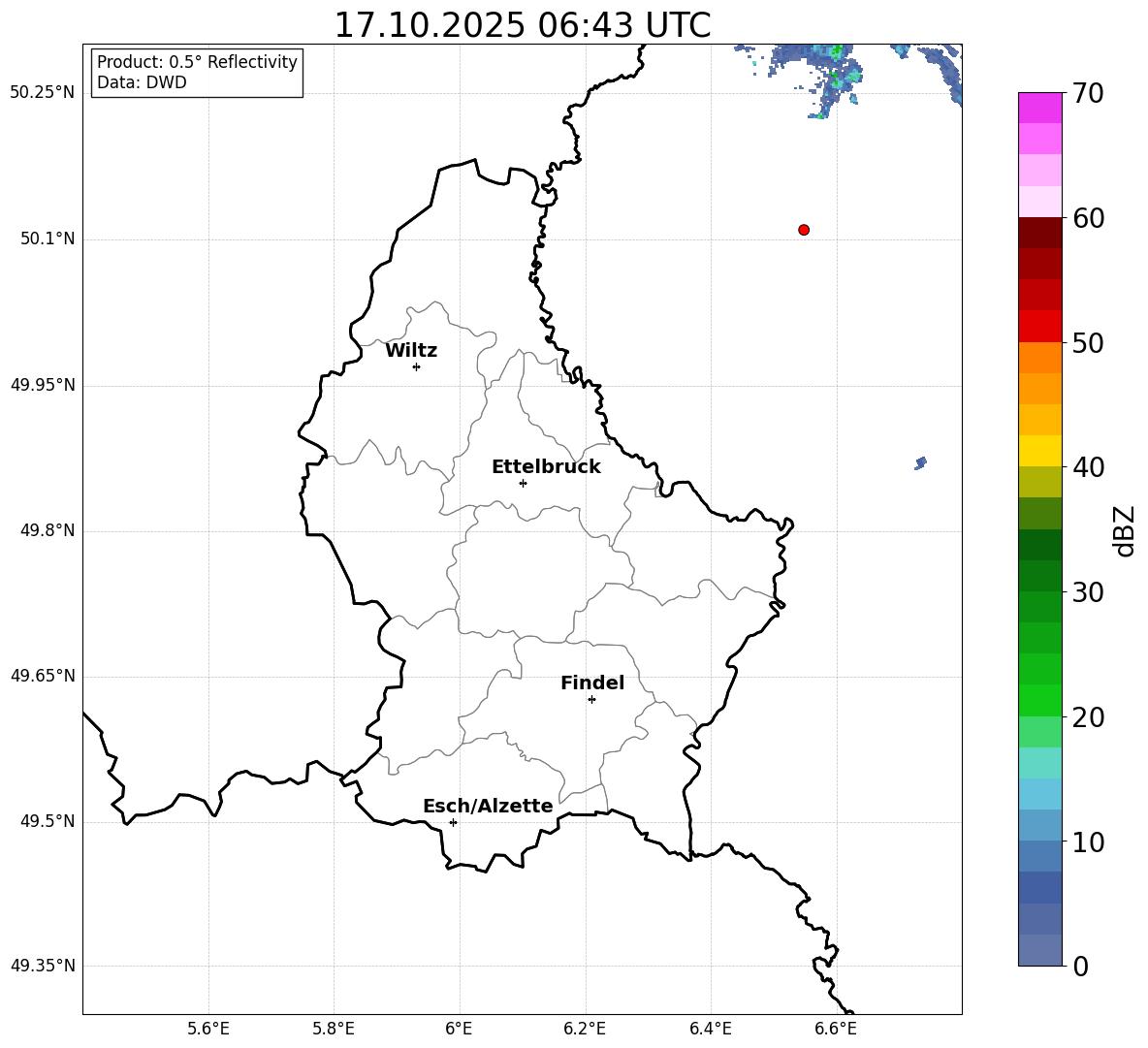Click the small blue echo near 6.7°E
Screen dimensions: 1148x1048
pos(921,462)
